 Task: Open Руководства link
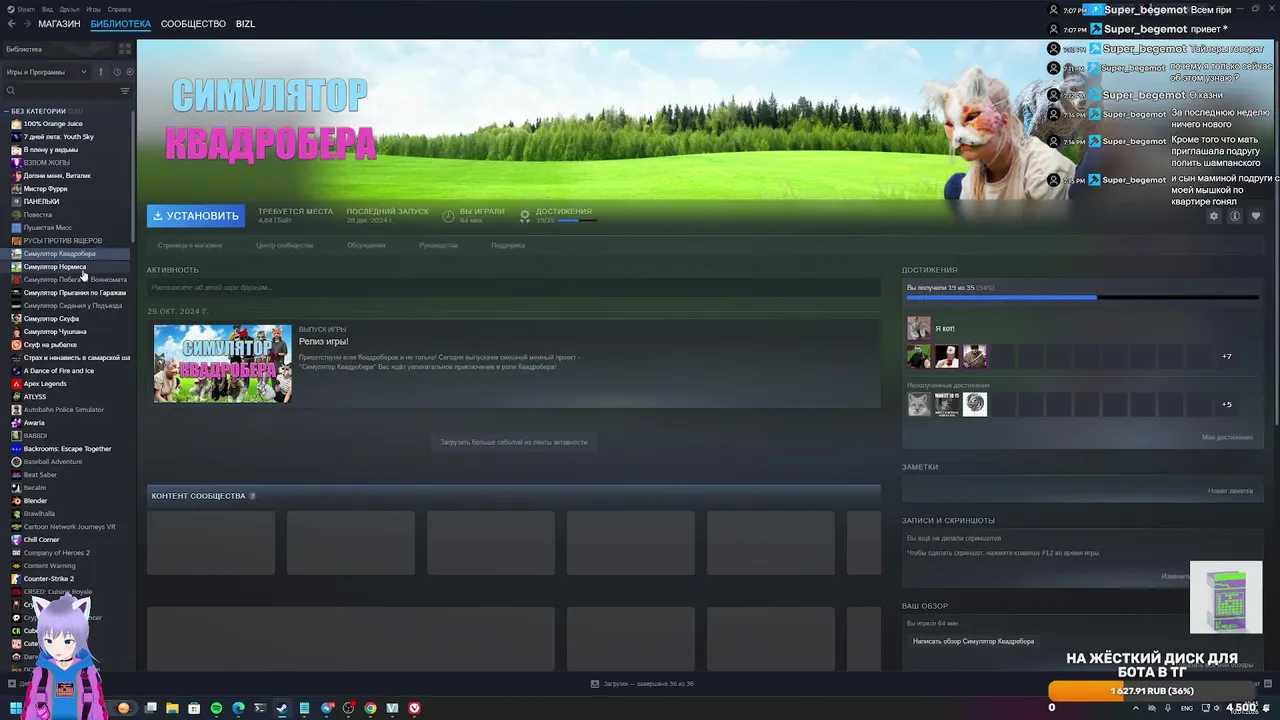[438, 245]
